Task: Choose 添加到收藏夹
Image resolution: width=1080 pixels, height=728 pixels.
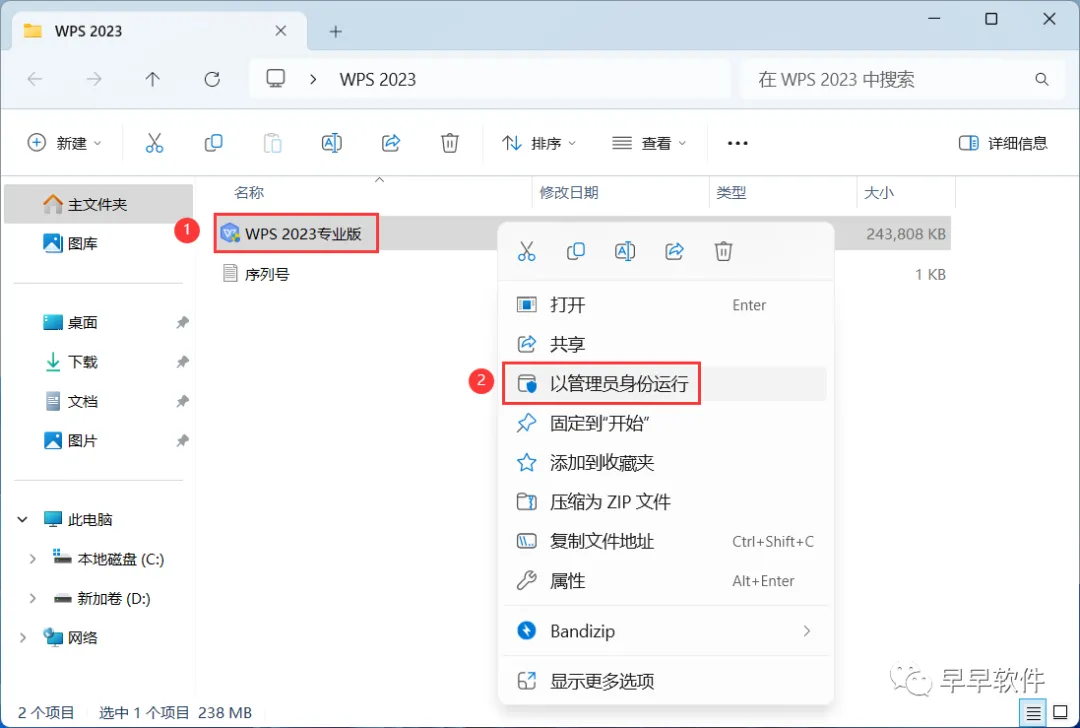Action: tap(665, 462)
